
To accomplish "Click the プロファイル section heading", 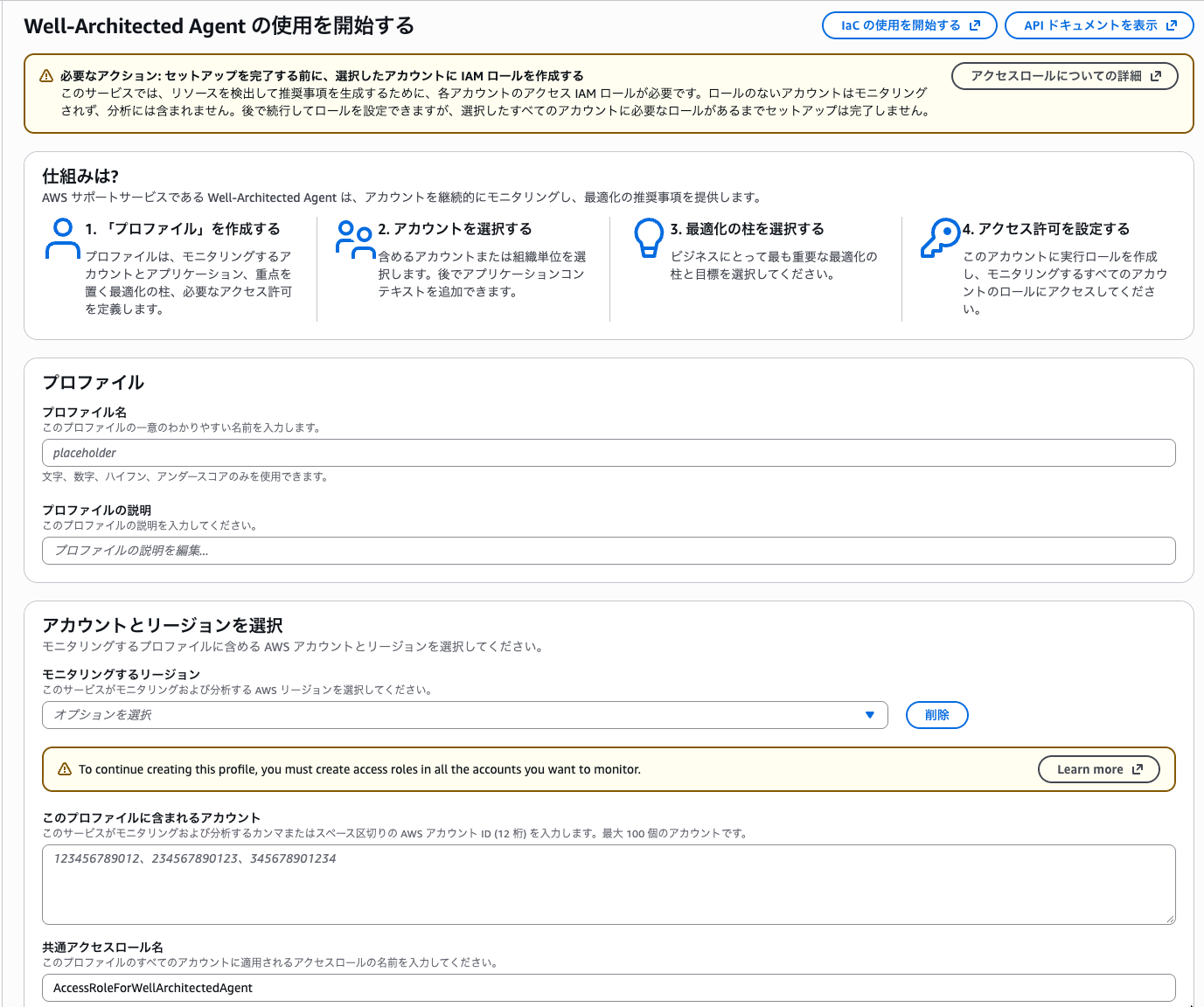I will [x=94, y=382].
